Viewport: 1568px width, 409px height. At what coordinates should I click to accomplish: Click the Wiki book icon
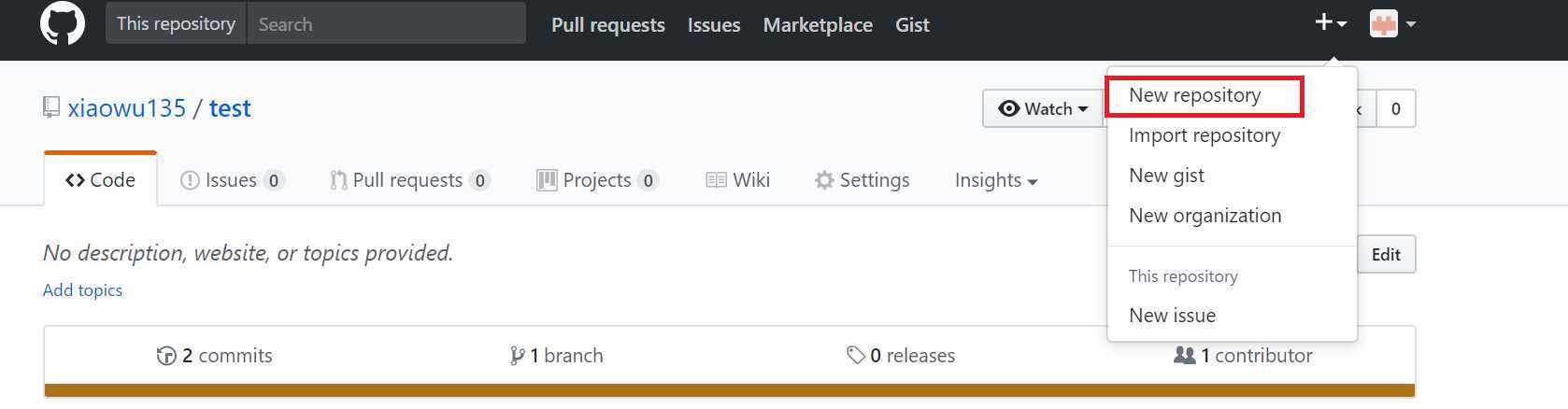click(x=716, y=180)
